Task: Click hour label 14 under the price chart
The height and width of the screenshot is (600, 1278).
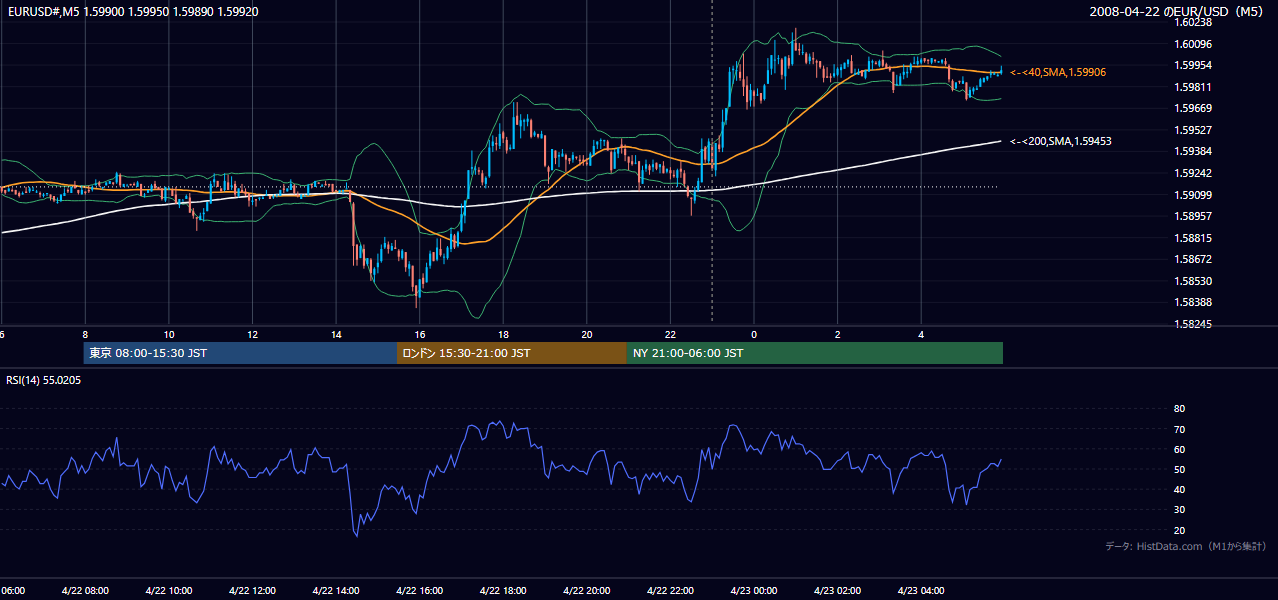Action: (336, 334)
